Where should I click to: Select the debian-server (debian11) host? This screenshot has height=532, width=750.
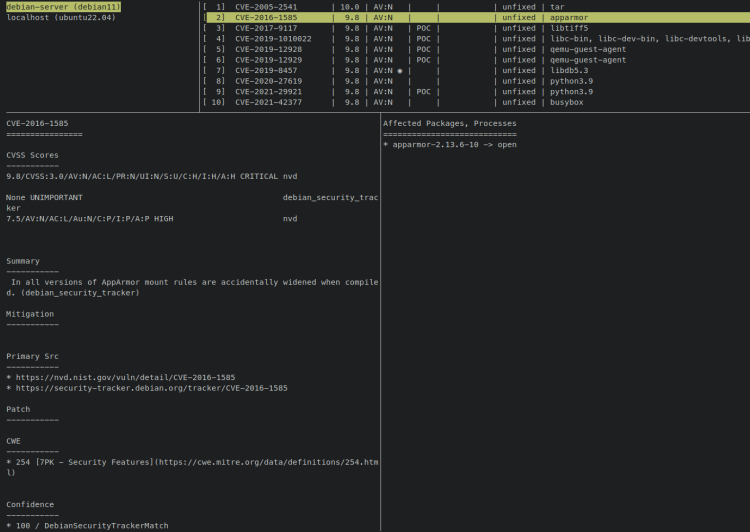pyautogui.click(x=63, y=7)
